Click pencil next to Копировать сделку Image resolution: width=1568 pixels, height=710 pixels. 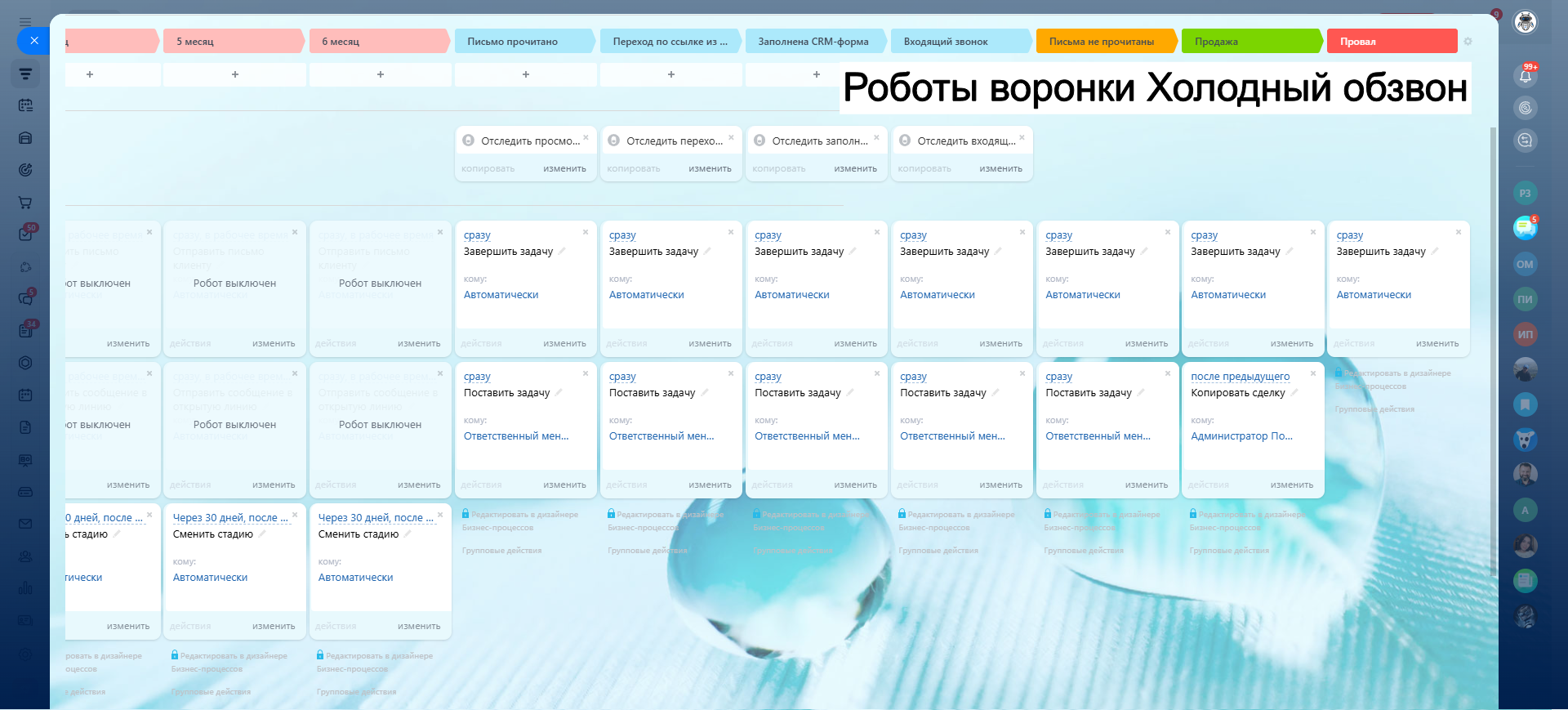click(x=1294, y=393)
